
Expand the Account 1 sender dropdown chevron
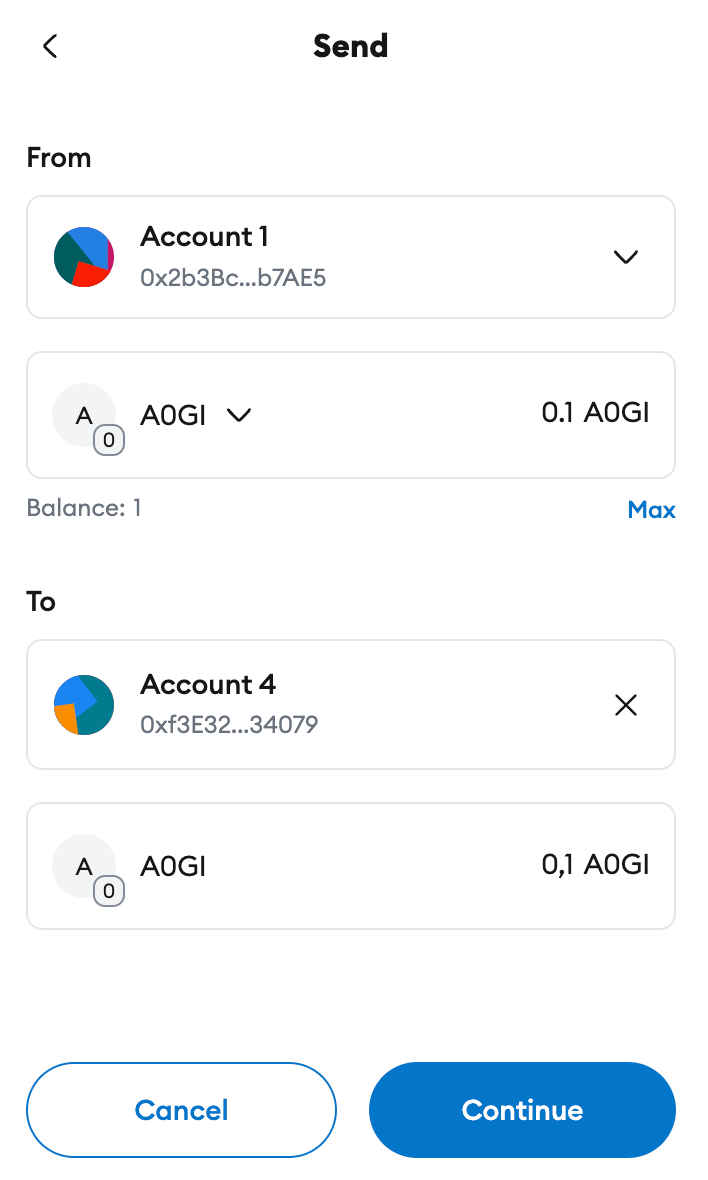(x=625, y=257)
